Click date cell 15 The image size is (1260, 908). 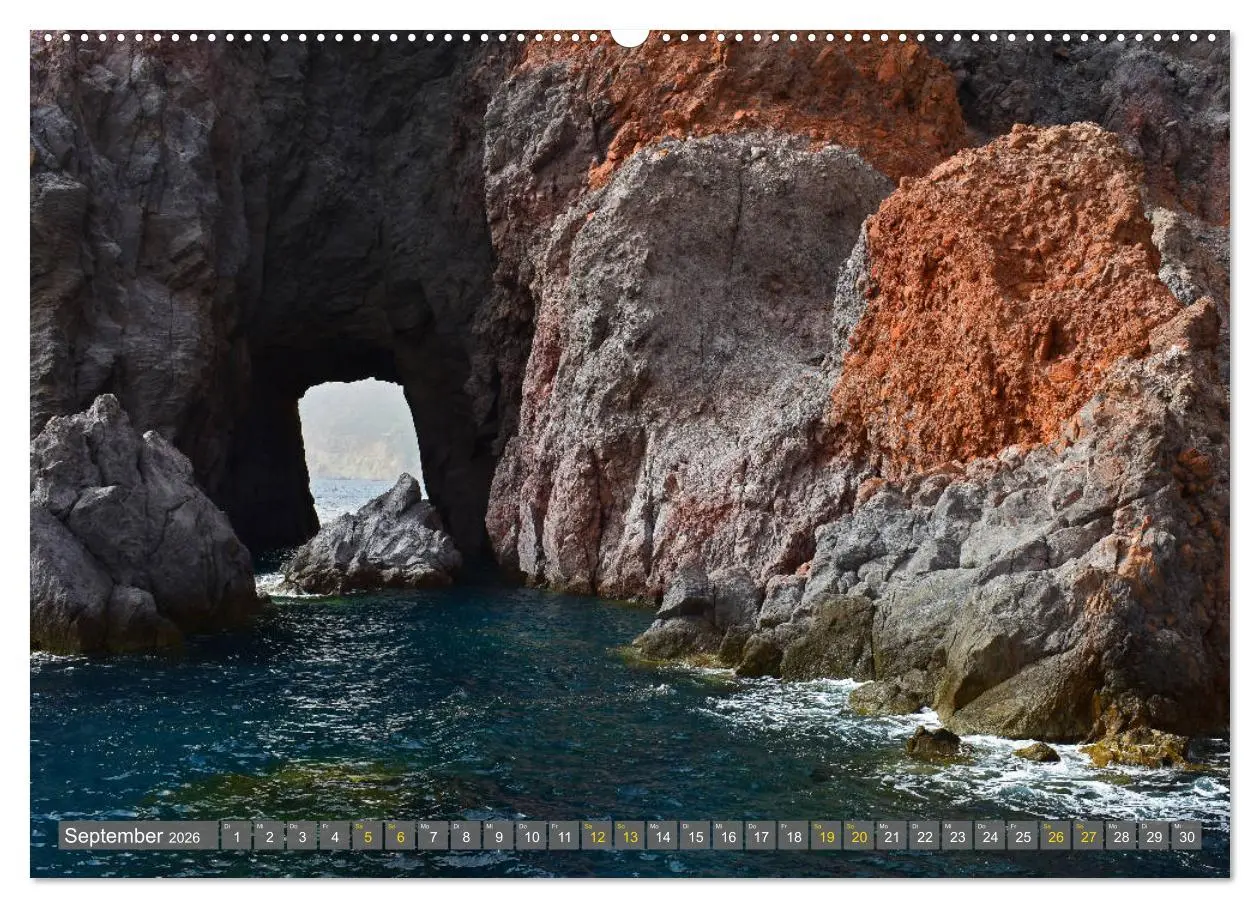pos(694,836)
